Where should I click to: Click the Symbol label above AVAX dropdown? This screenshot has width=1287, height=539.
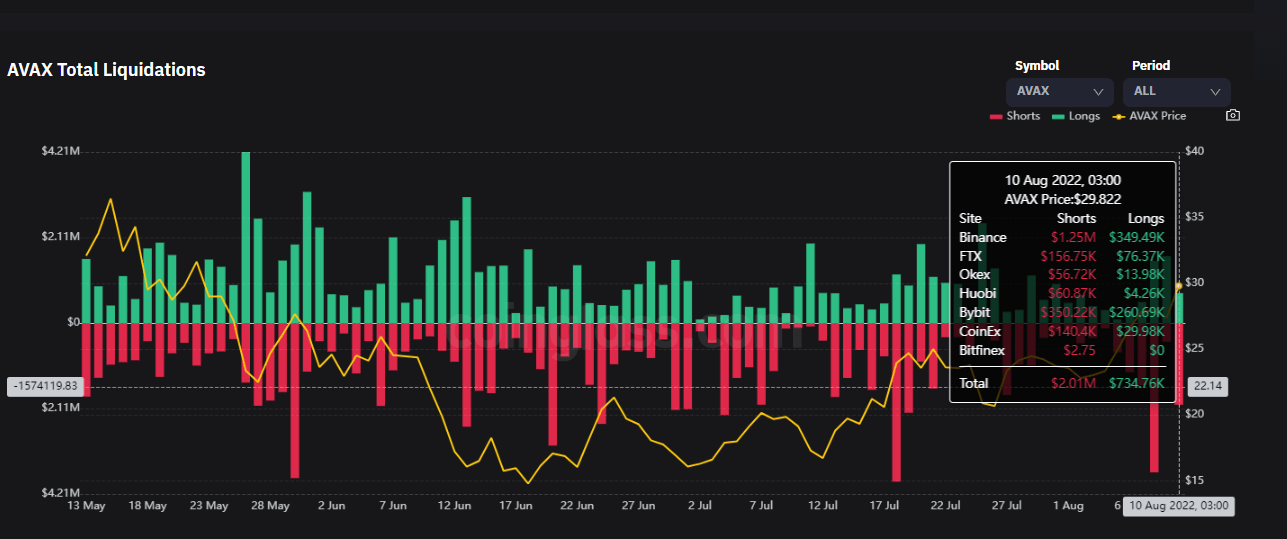pos(1037,65)
